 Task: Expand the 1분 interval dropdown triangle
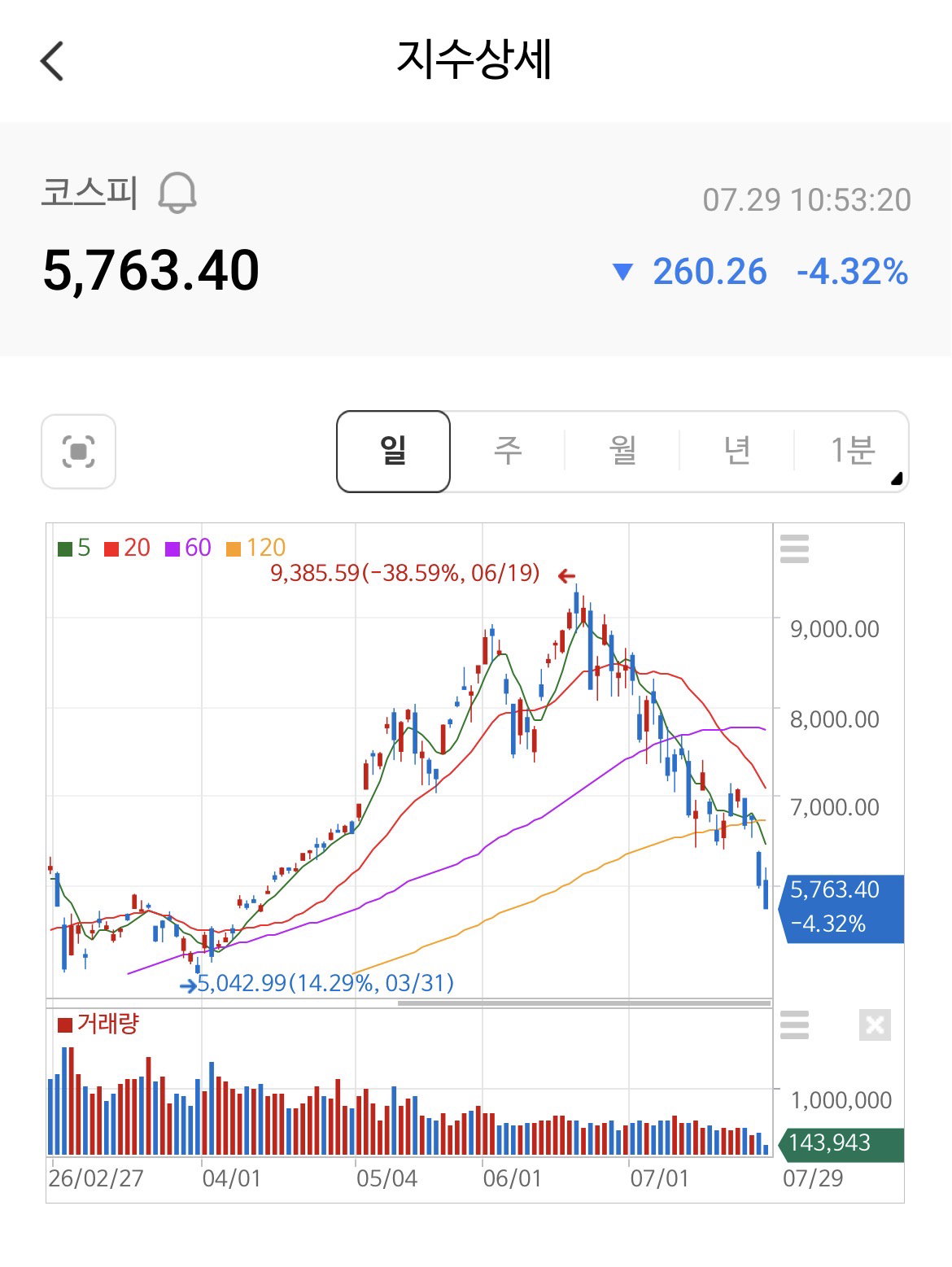(x=897, y=478)
